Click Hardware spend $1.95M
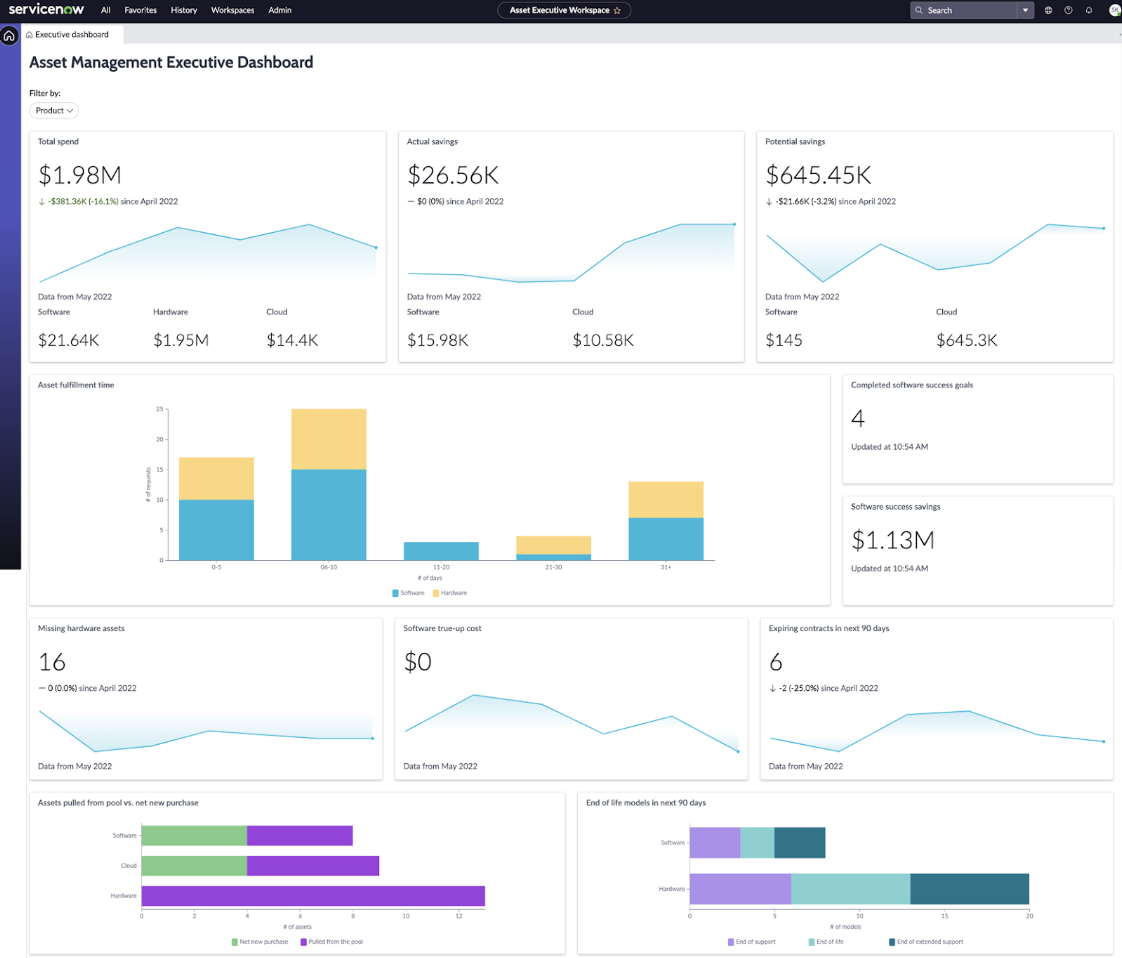Screen dimensions: 1122x958 (x=181, y=341)
